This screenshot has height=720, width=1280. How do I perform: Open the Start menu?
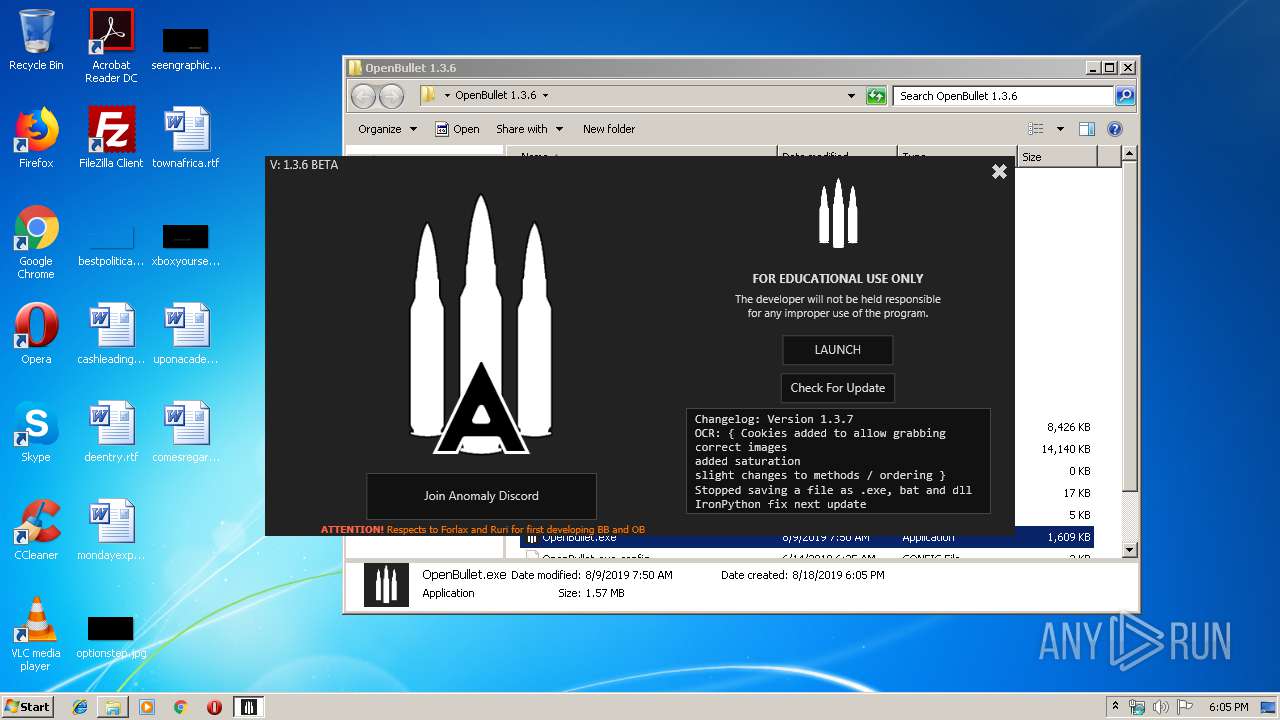pos(28,706)
